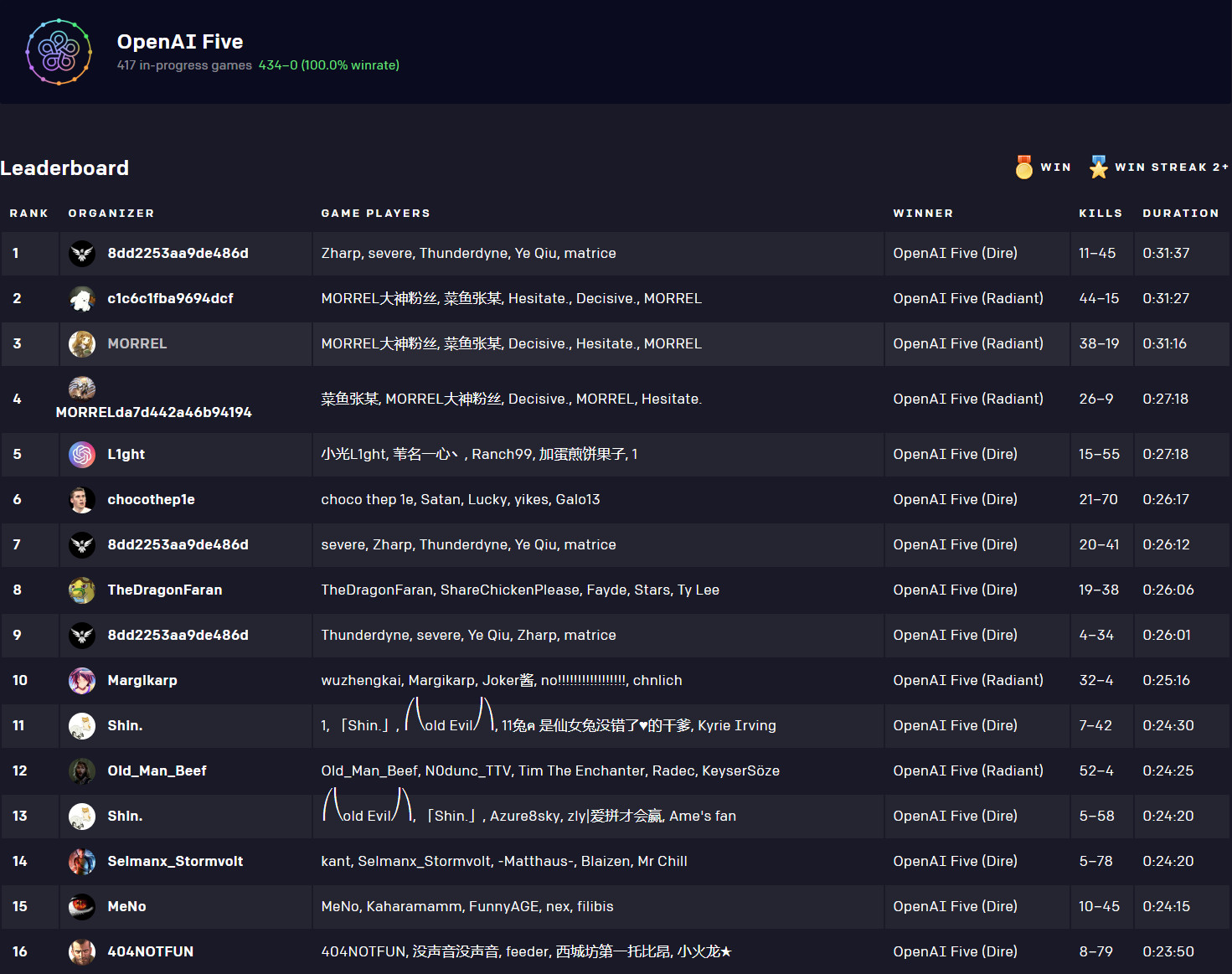
Task: Click MORREL's avatar in rank 3
Action: 82,344
